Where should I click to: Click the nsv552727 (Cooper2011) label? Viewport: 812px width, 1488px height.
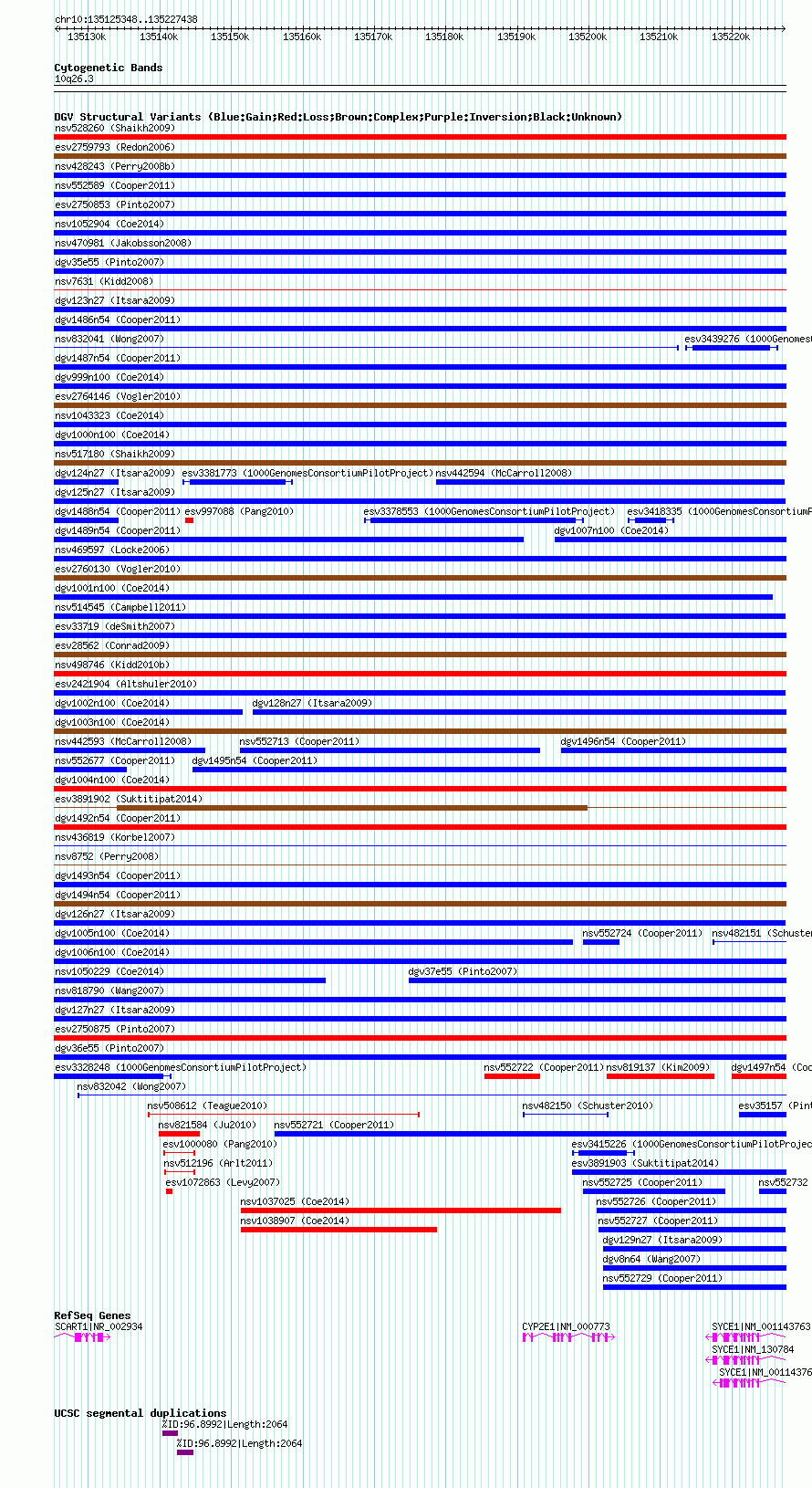(x=658, y=1221)
